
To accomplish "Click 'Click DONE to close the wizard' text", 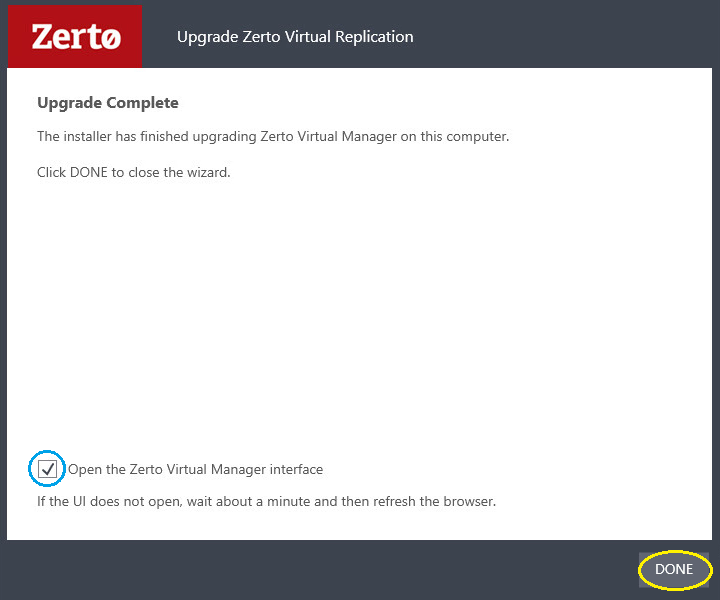I will [134, 172].
